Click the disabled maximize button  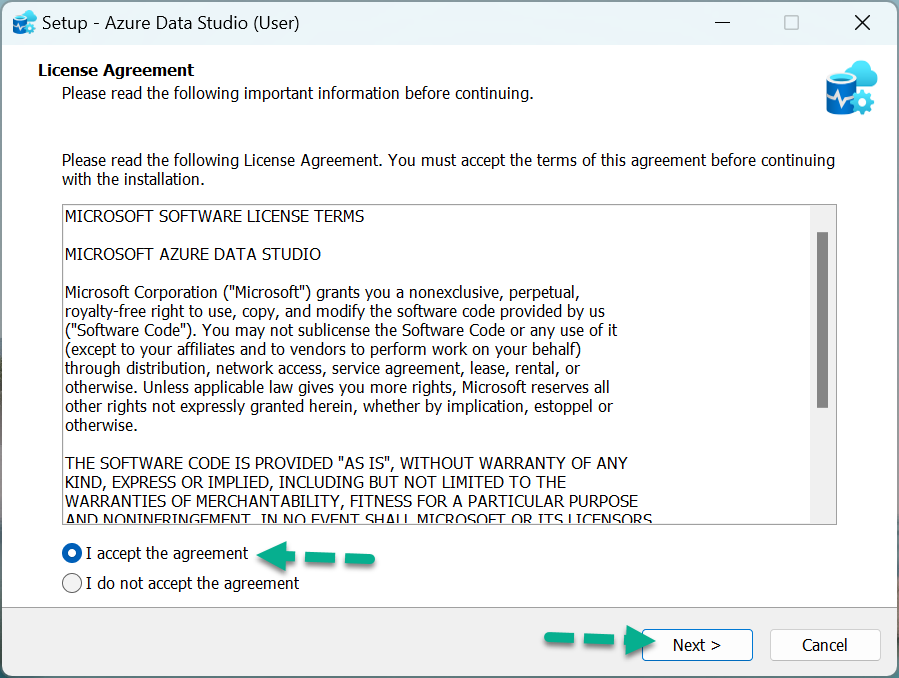coord(791,23)
